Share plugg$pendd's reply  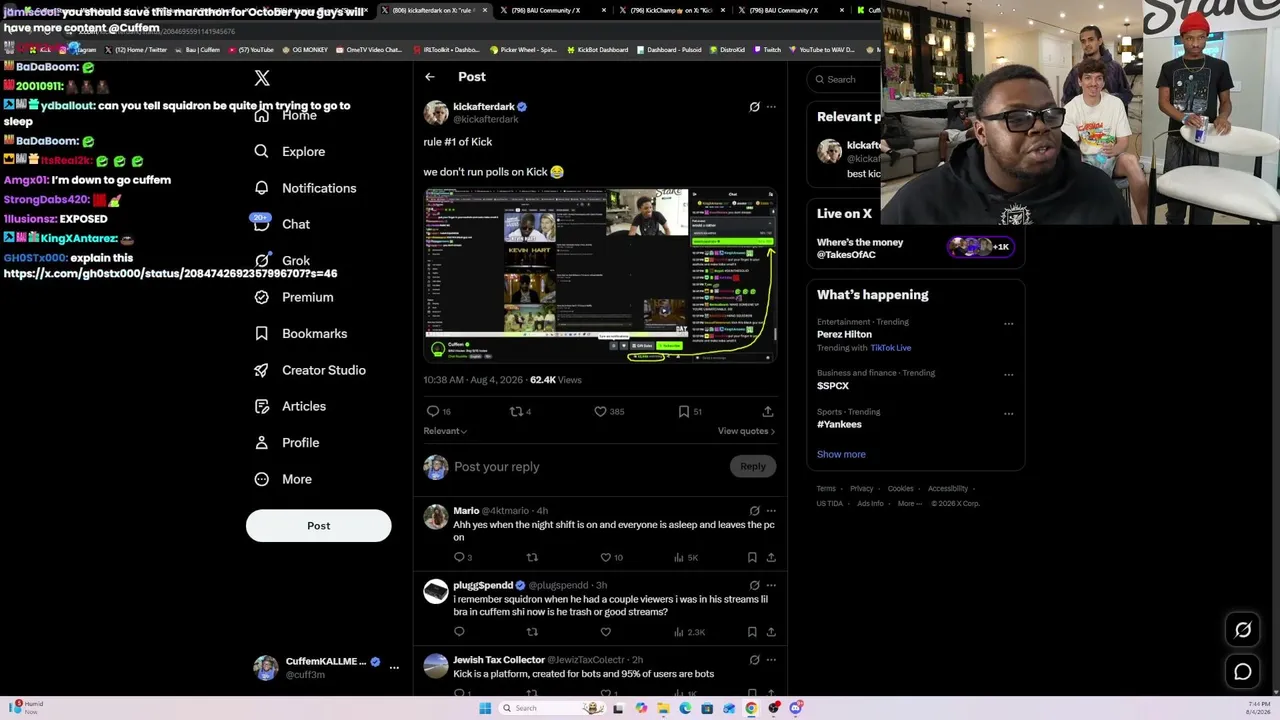point(771,632)
